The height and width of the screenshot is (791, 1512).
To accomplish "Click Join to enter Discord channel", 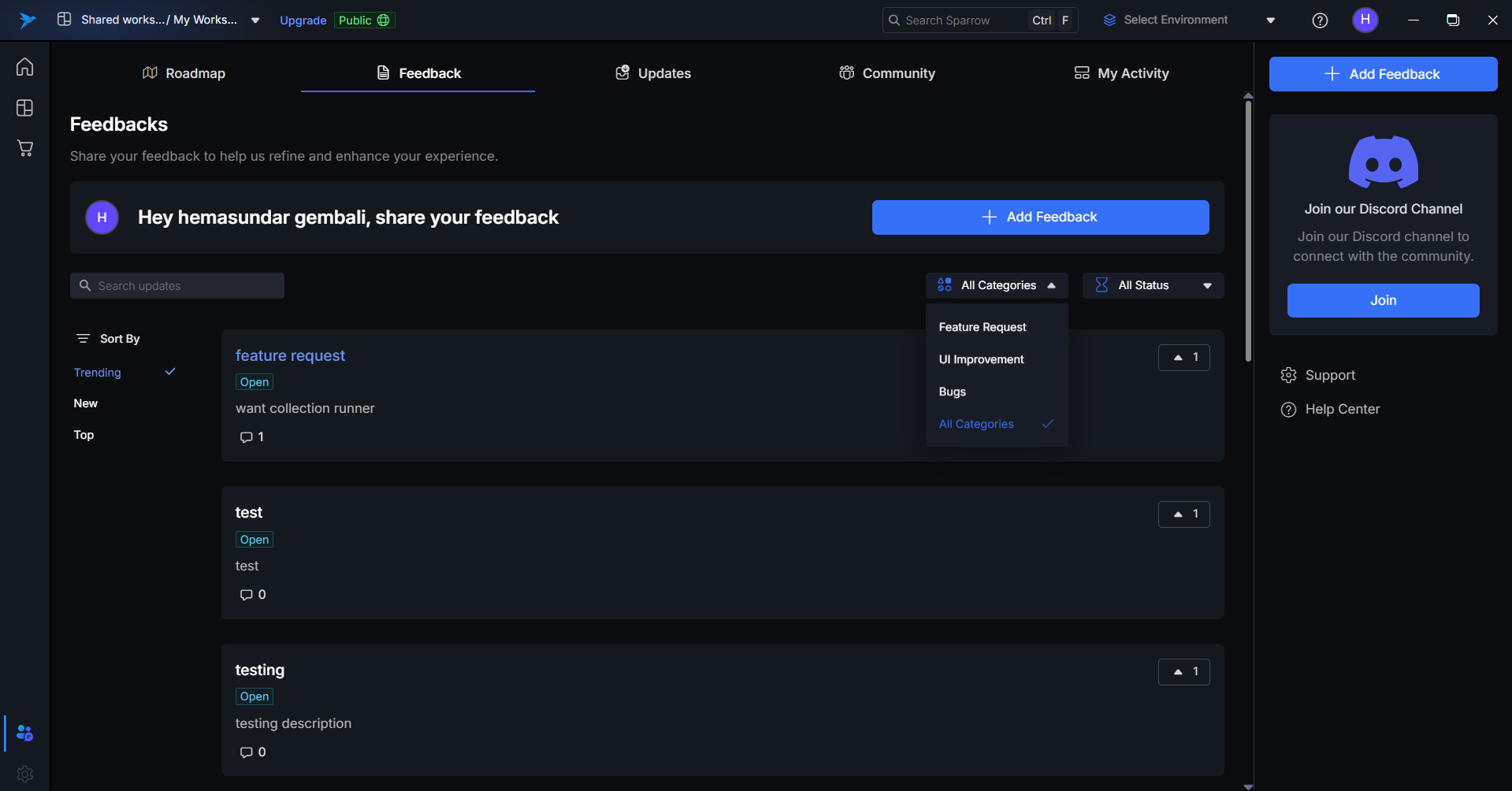I will [1383, 300].
